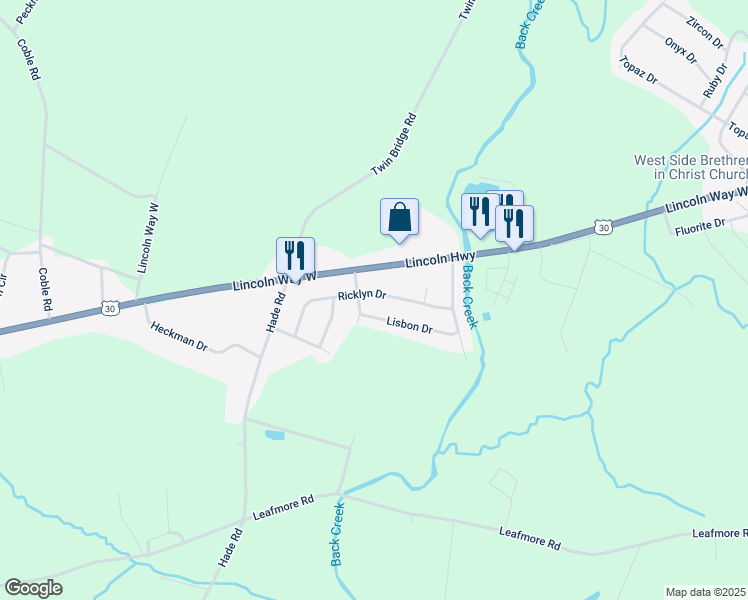Select the Fluorite Dr street label

click(x=700, y=227)
